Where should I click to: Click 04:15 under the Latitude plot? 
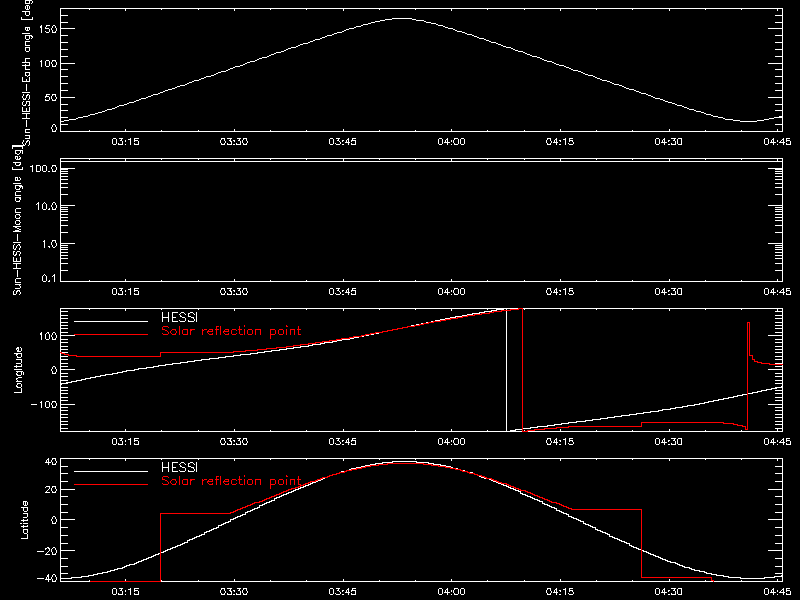coord(560,592)
